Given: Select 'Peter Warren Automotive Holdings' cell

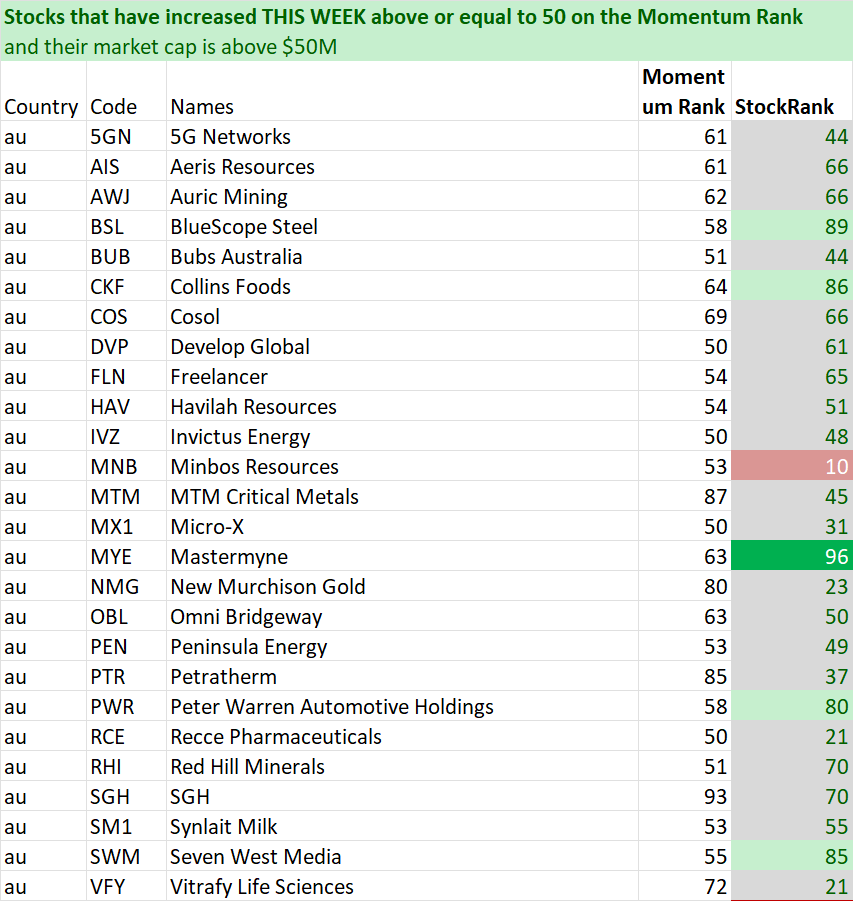Looking at the screenshot, I should coord(402,706).
